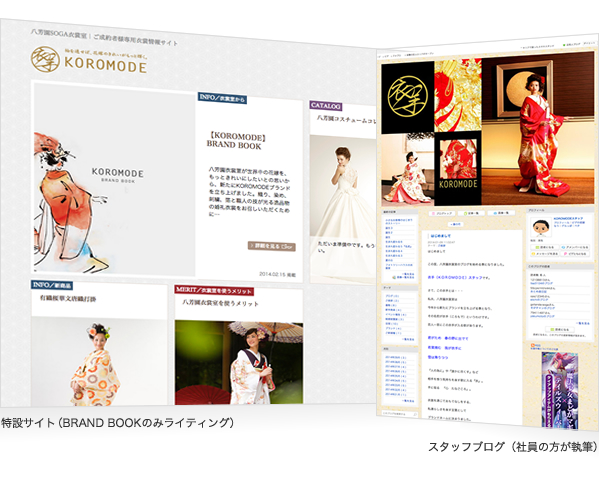Select the purple CATALOG tag label
This screenshot has width=600, height=482.
(x=326, y=106)
